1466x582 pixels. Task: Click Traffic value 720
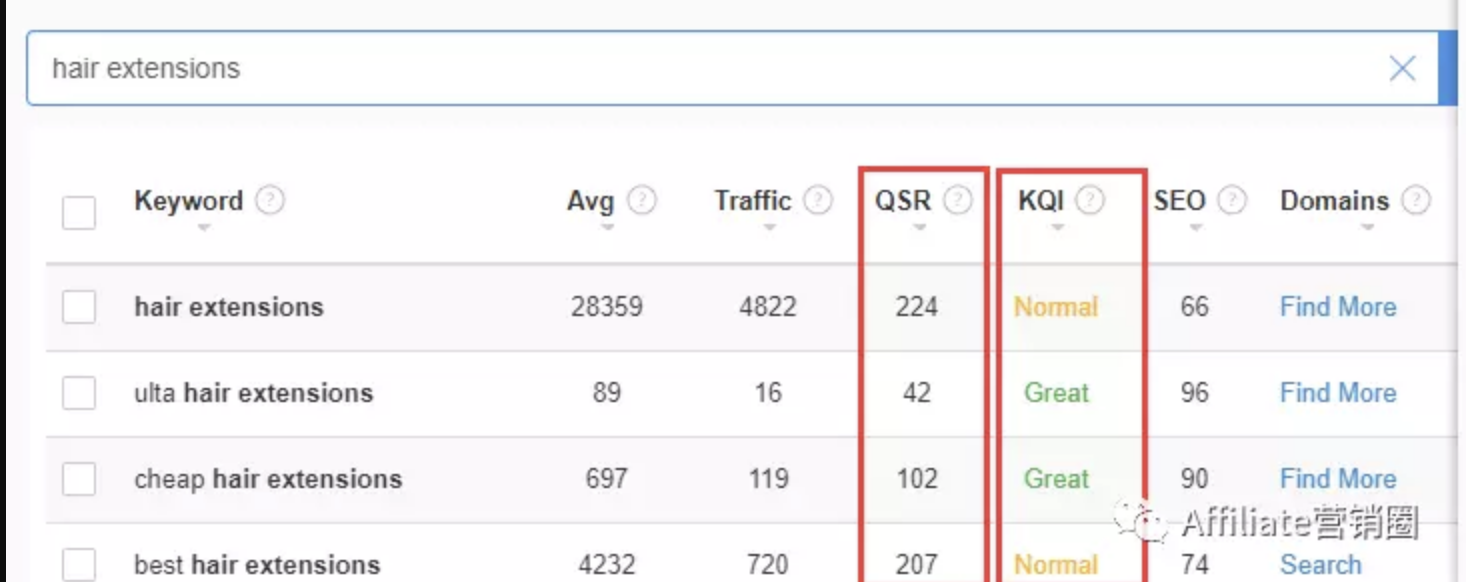(x=768, y=565)
